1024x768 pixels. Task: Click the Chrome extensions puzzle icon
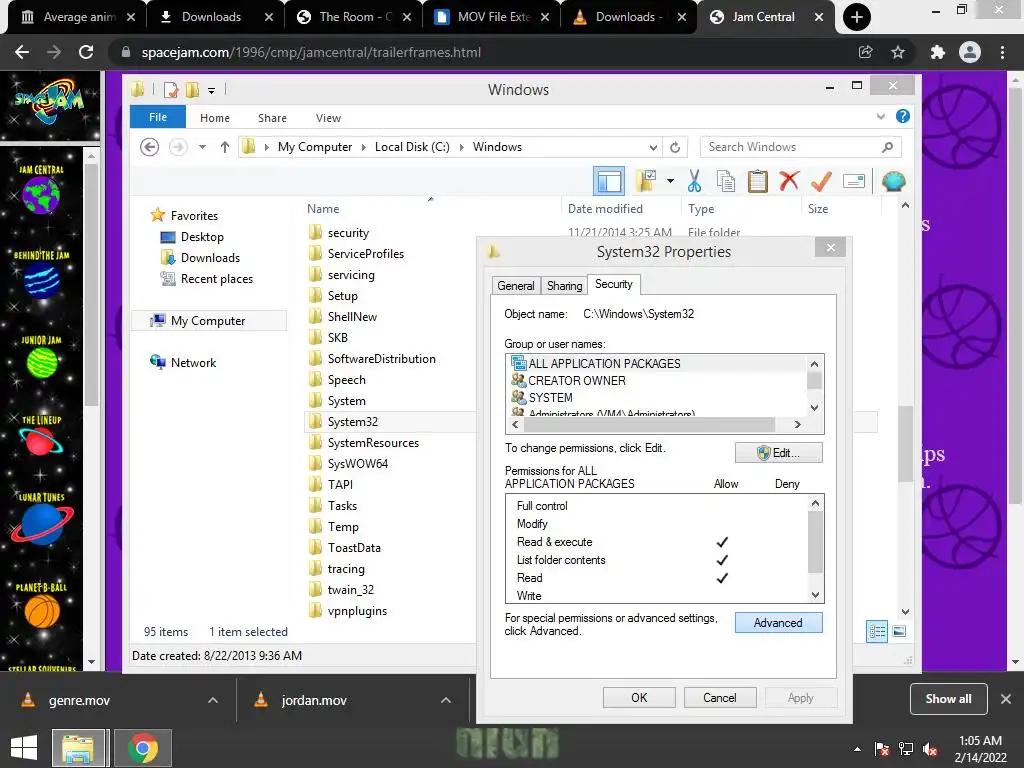point(938,52)
